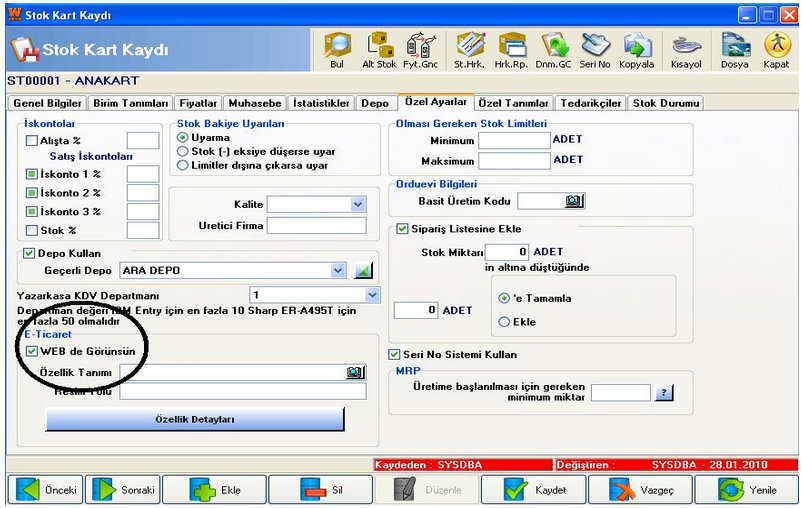Open the Özellik Detayları button

195,419
